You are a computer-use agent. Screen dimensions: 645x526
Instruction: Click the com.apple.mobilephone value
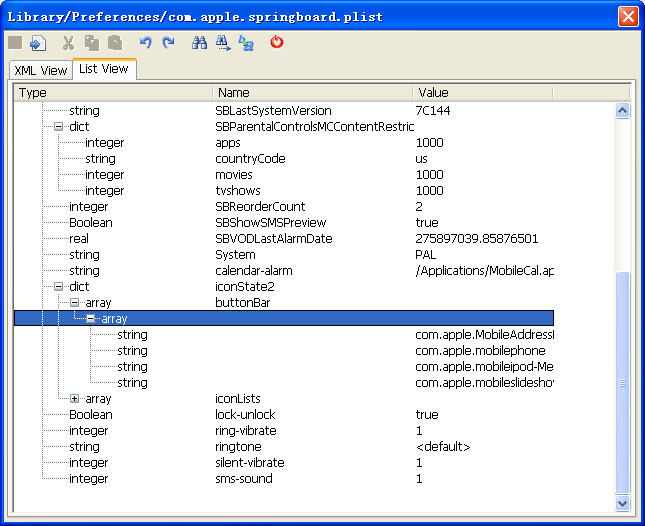(x=480, y=351)
